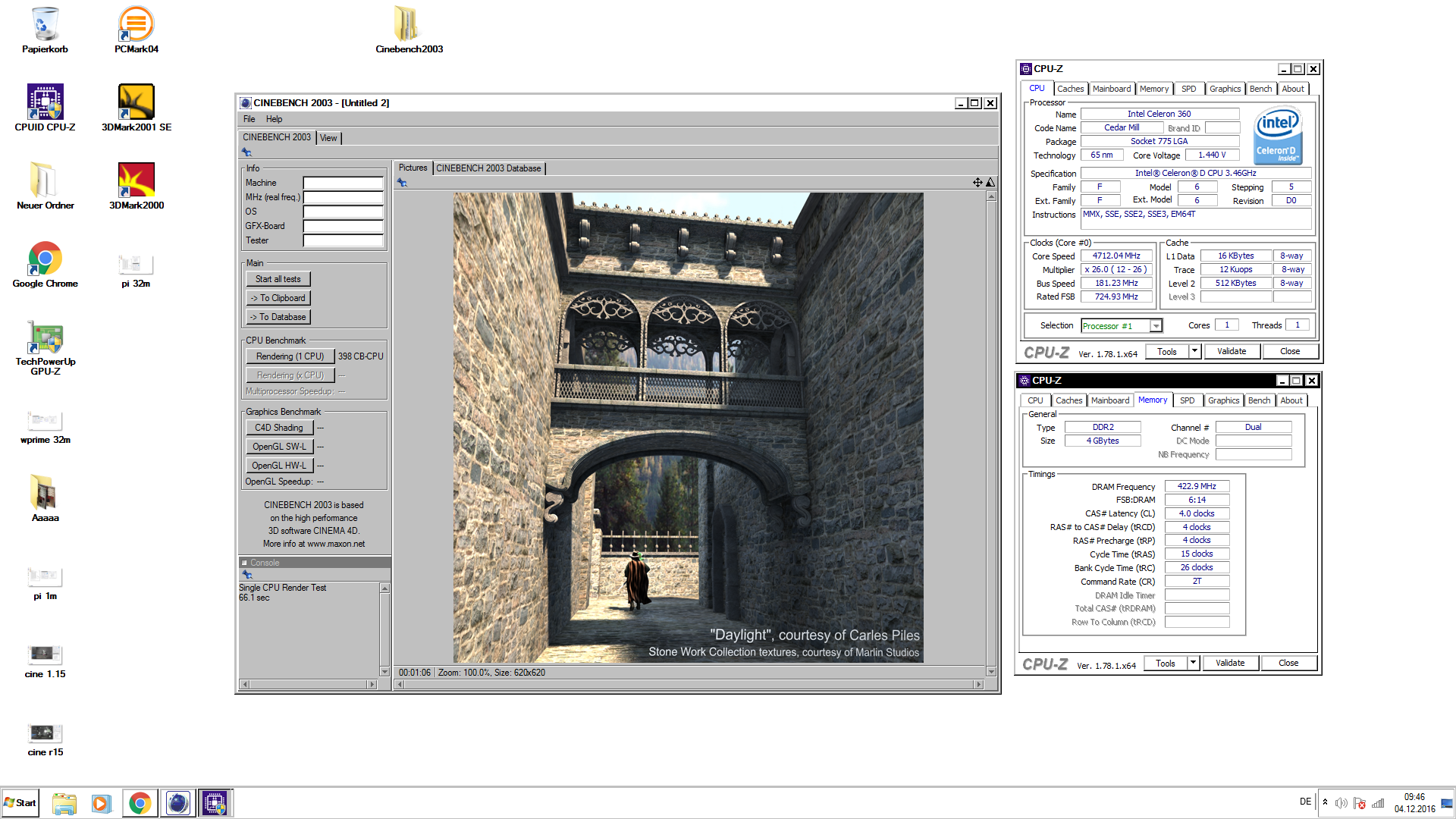Open the cine r15 desktop file

(x=45, y=739)
